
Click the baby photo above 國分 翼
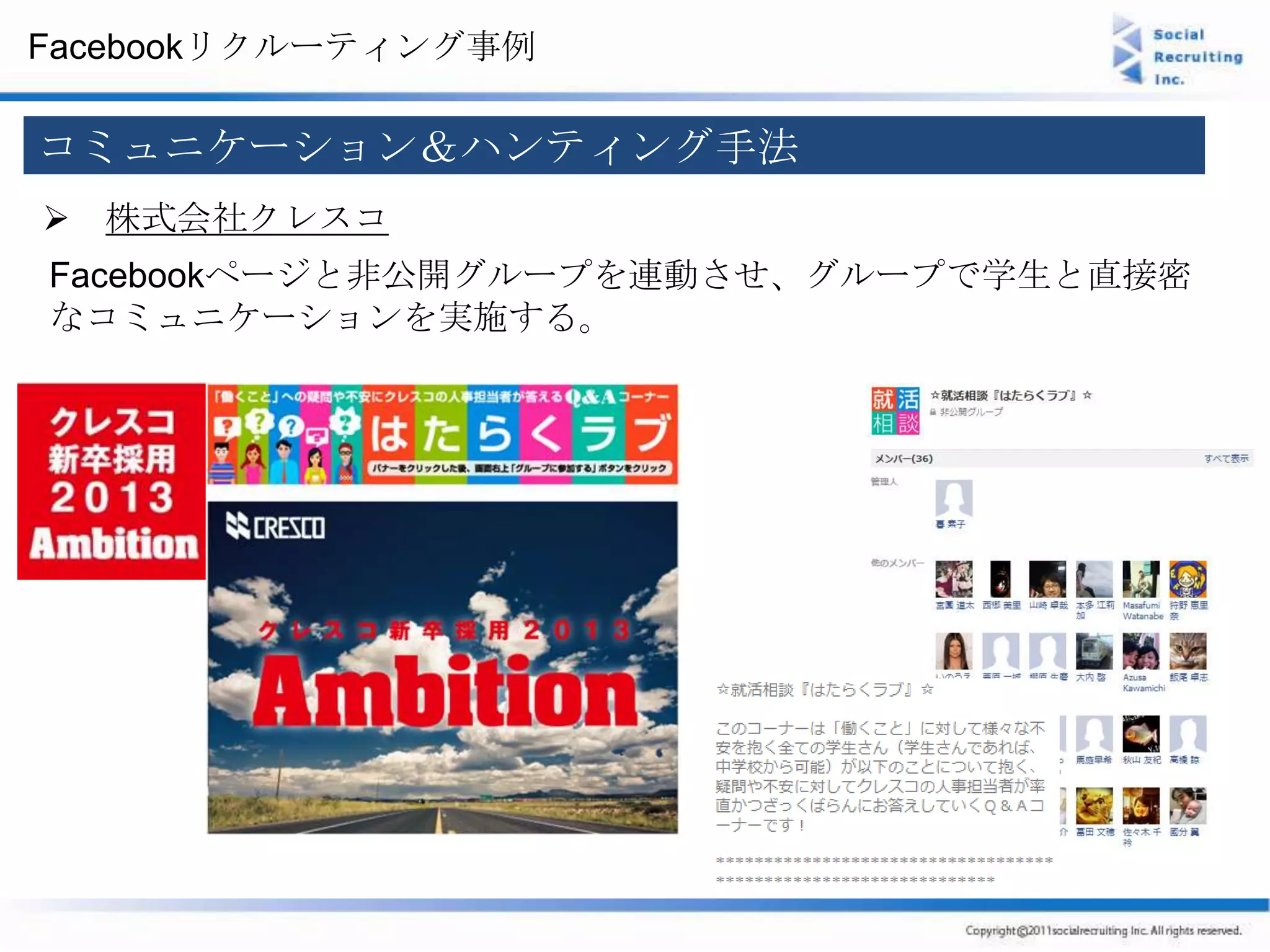point(1188,806)
